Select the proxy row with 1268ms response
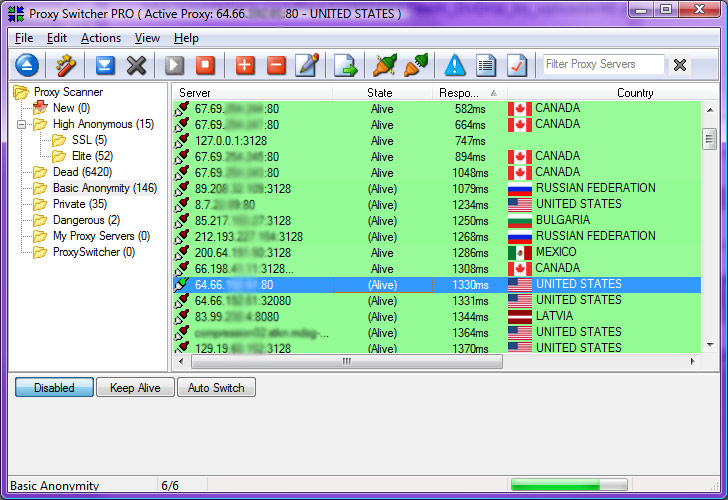 (437, 237)
